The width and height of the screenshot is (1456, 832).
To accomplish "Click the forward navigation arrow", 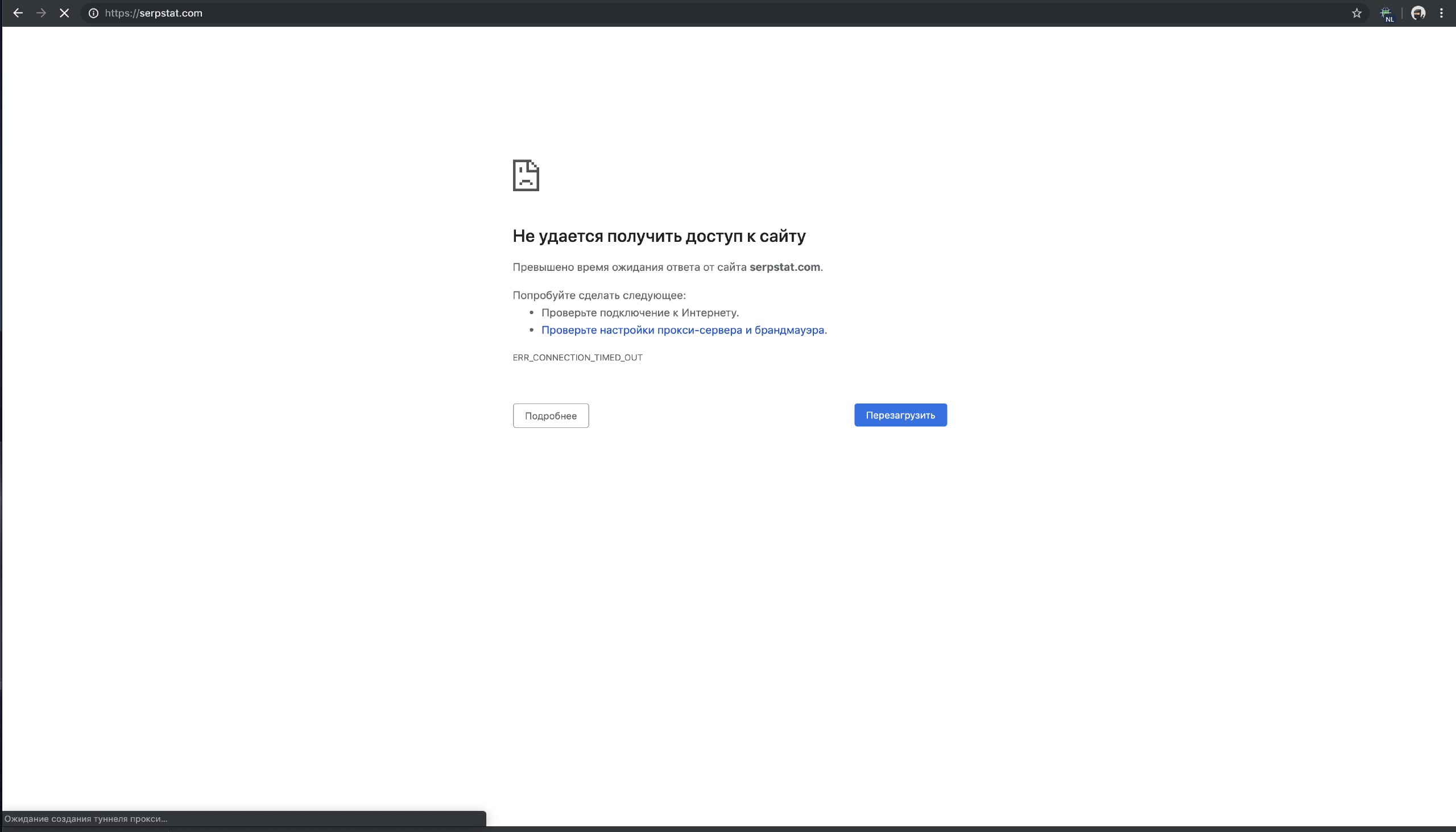I will coord(41,13).
